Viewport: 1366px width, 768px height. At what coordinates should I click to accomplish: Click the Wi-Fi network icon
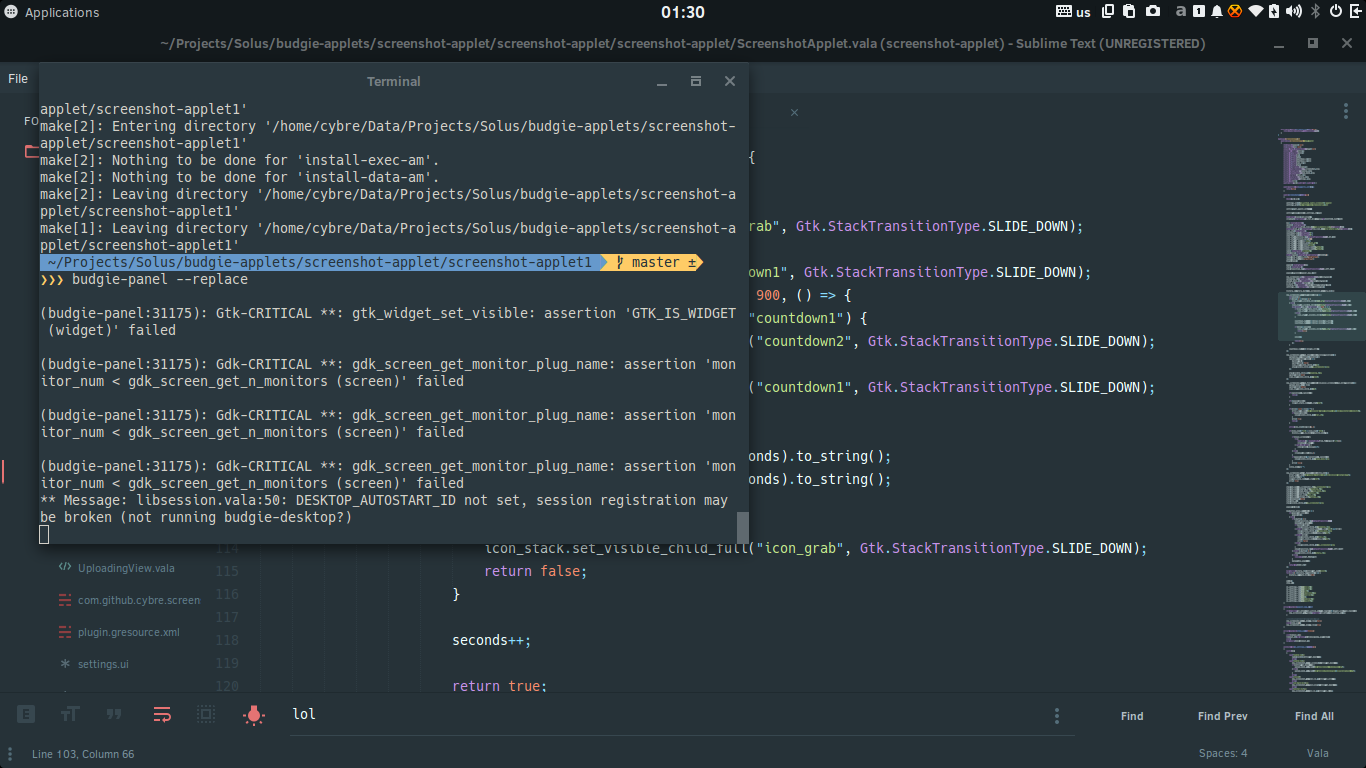click(x=1256, y=12)
